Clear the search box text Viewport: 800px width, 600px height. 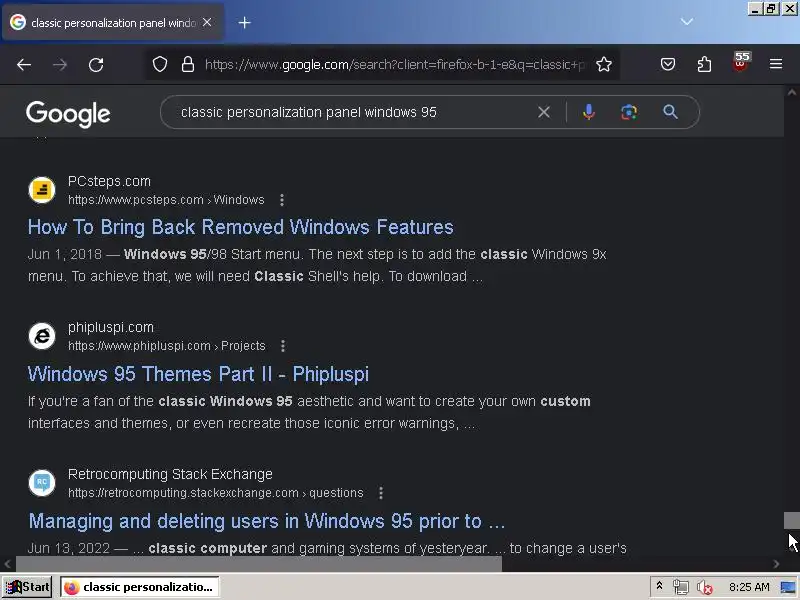[x=544, y=112]
